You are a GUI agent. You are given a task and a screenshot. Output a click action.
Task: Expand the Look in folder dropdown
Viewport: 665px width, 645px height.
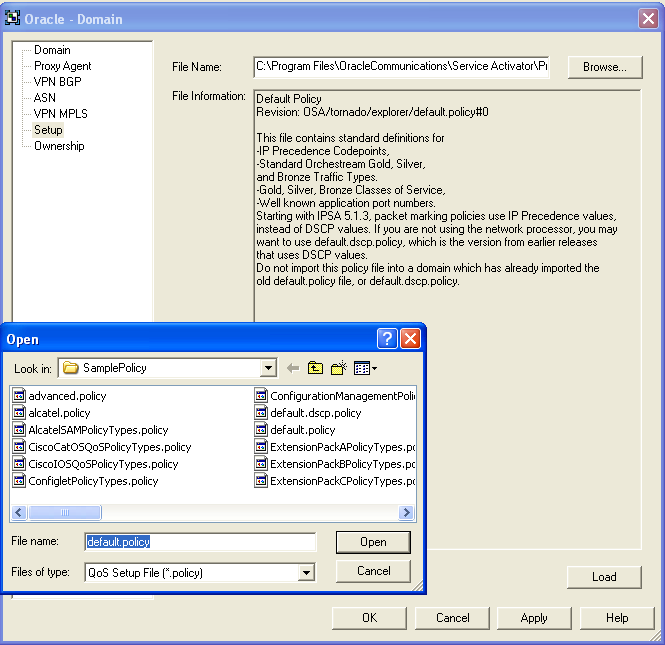(268, 368)
